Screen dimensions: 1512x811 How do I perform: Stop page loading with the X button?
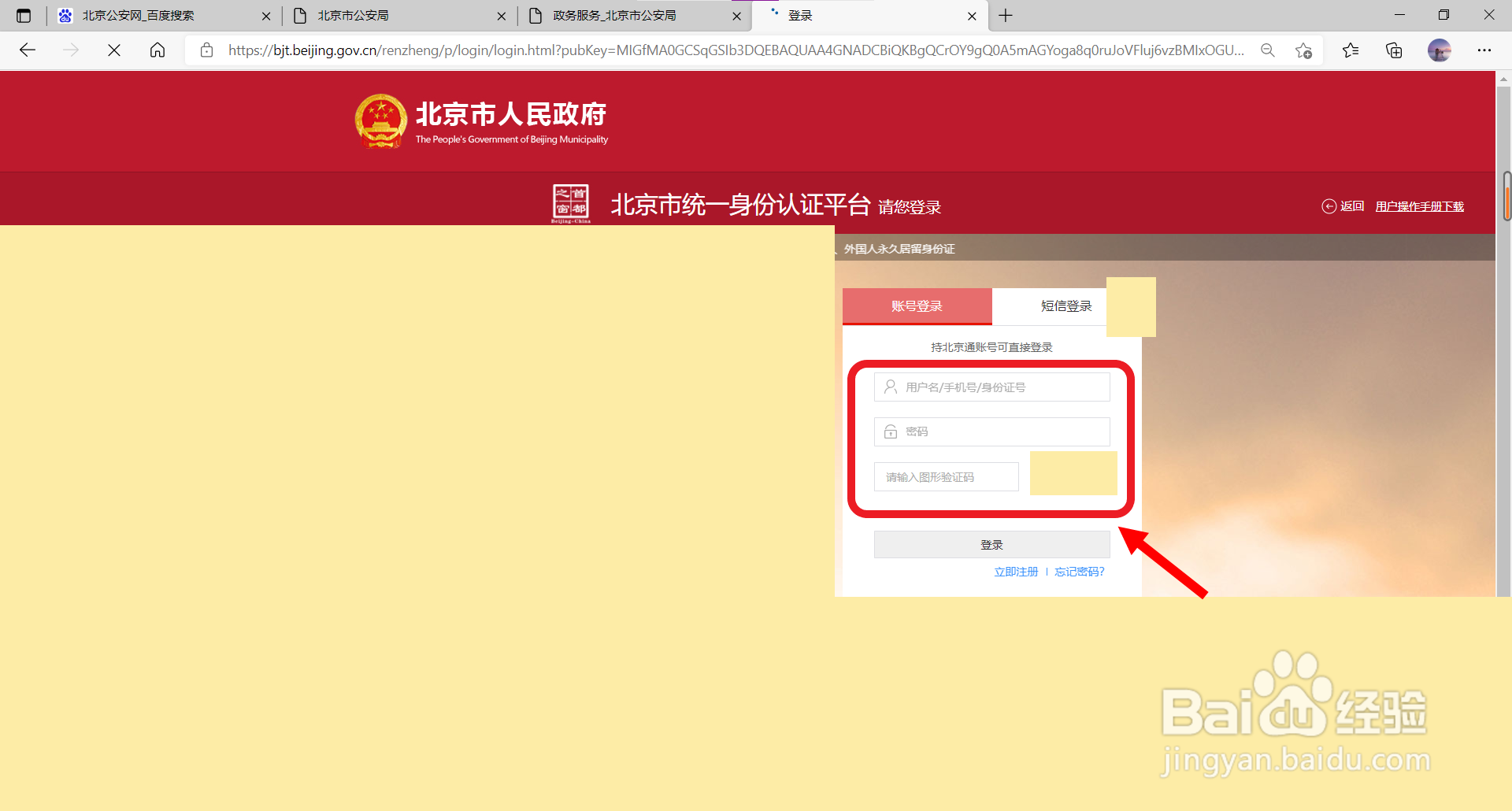114,50
